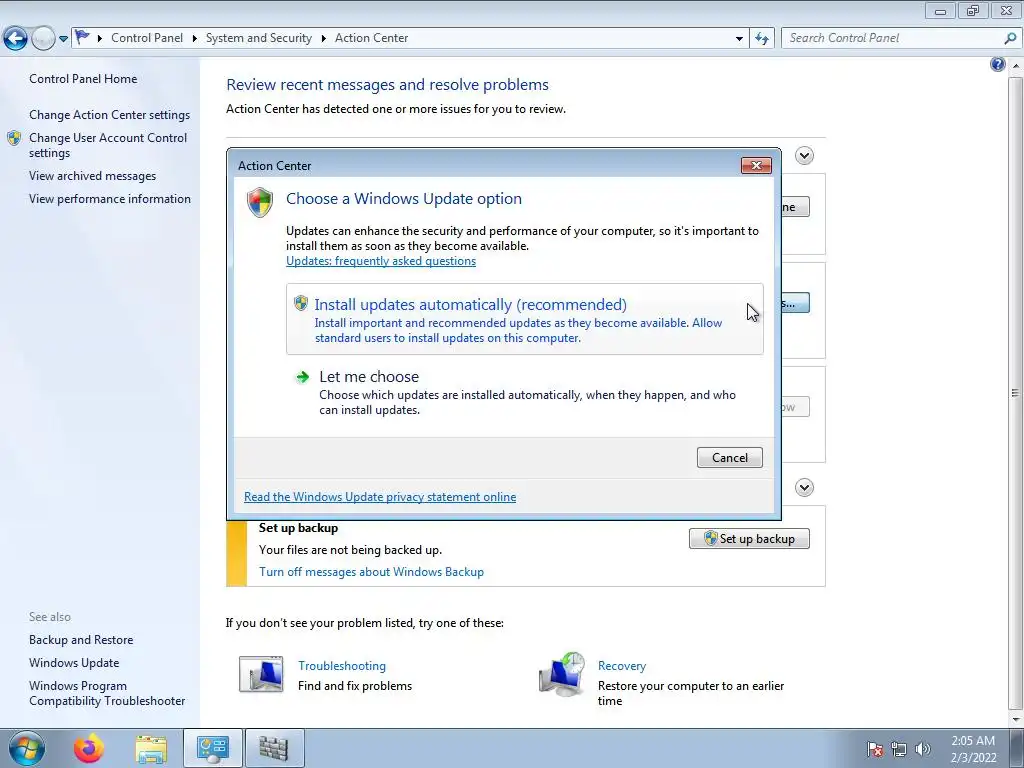This screenshot has width=1024, height=768.
Task: Close the Action Center dialog
Action: pos(756,166)
